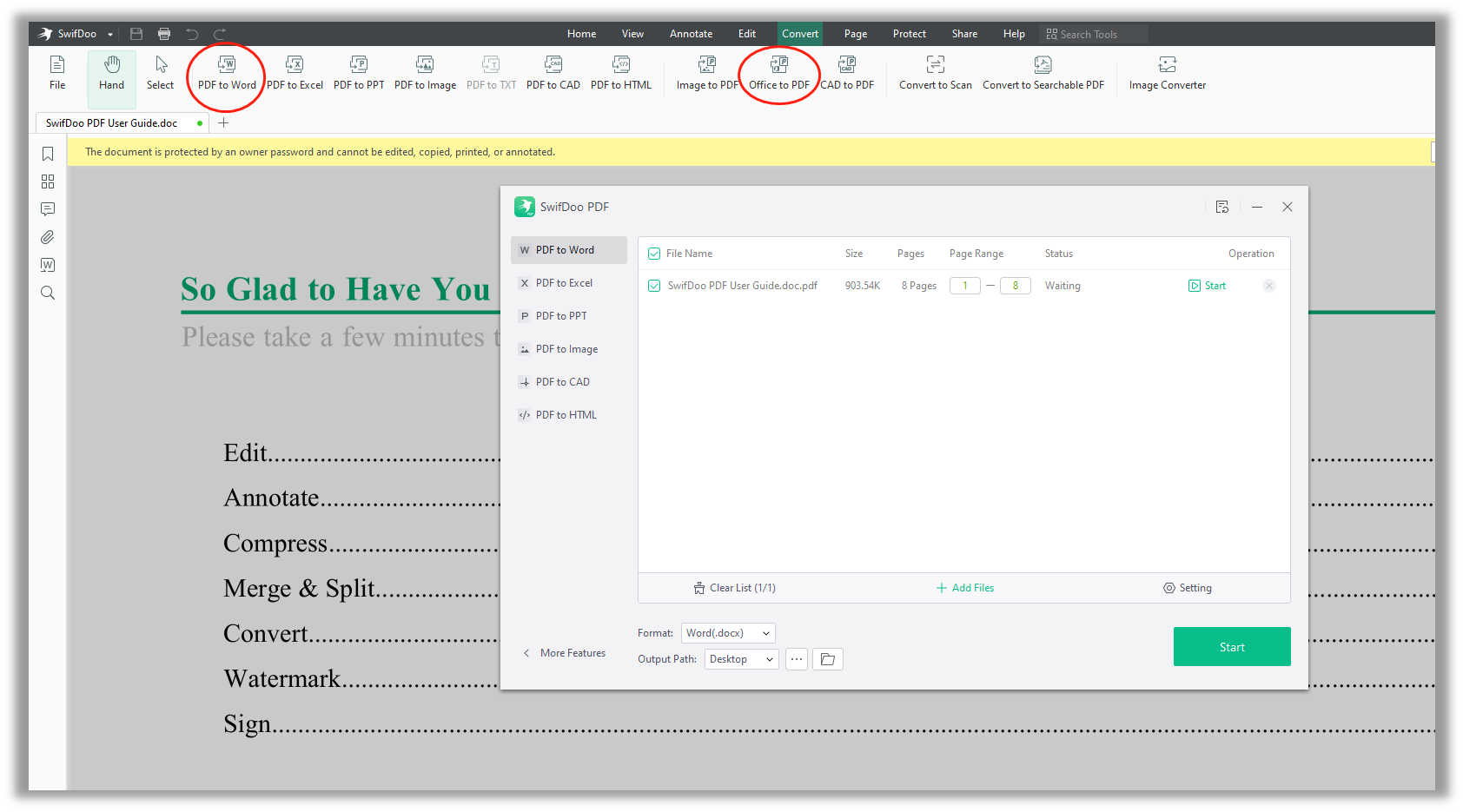Open PDF to Excel converter from ribbon
The width and height of the screenshot is (1463, 812).
tap(295, 73)
